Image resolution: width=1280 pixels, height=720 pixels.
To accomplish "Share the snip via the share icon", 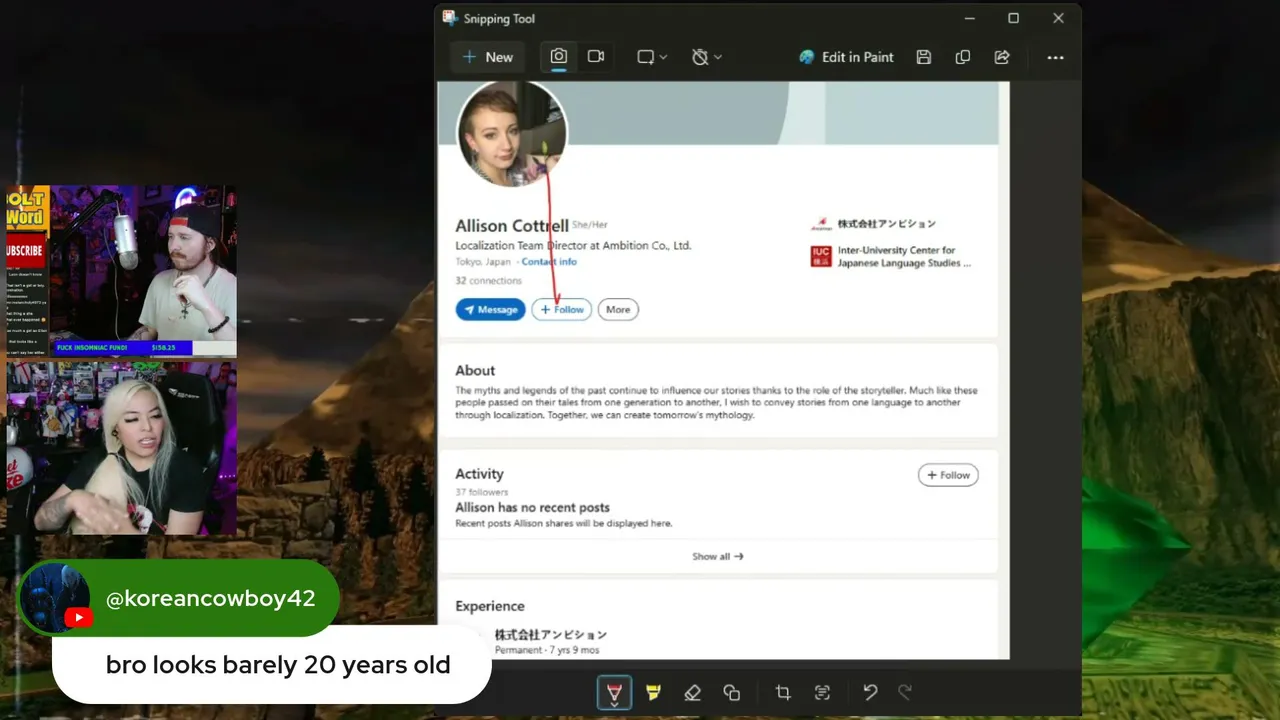I will pyautogui.click(x=1002, y=57).
